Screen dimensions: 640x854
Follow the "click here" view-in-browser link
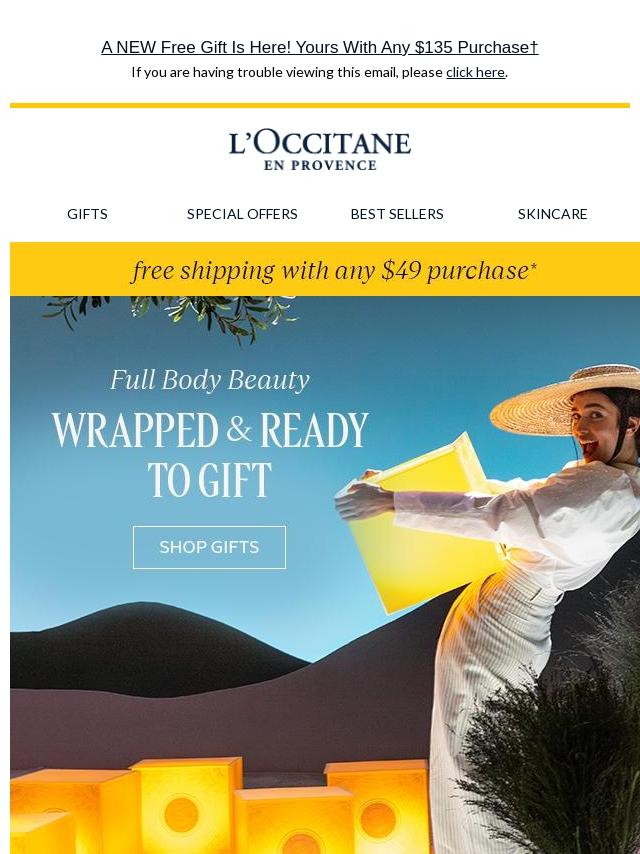pyautogui.click(x=475, y=72)
